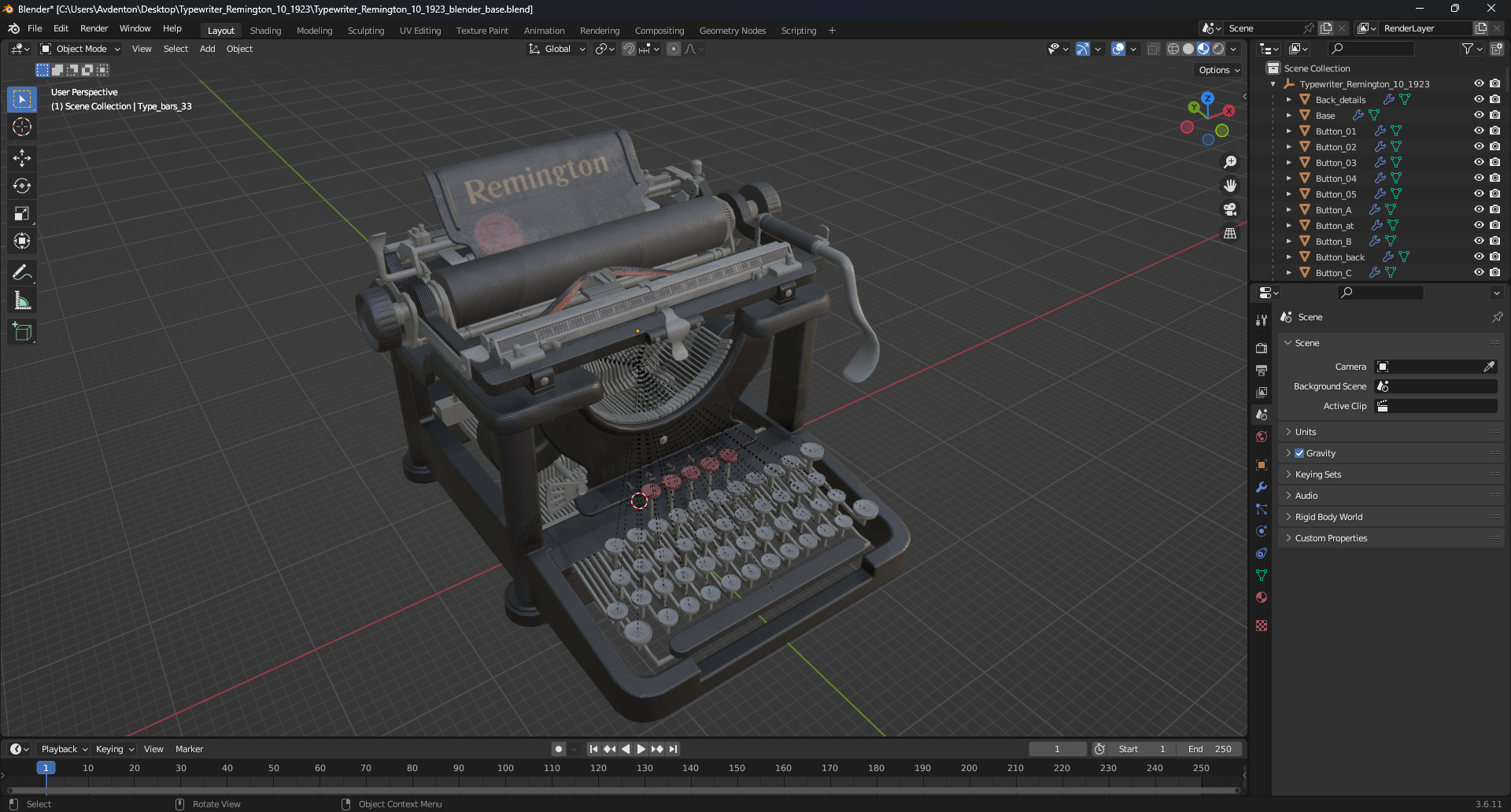Enable the Gravity checkbox
Image resolution: width=1511 pixels, height=812 pixels.
click(1299, 453)
